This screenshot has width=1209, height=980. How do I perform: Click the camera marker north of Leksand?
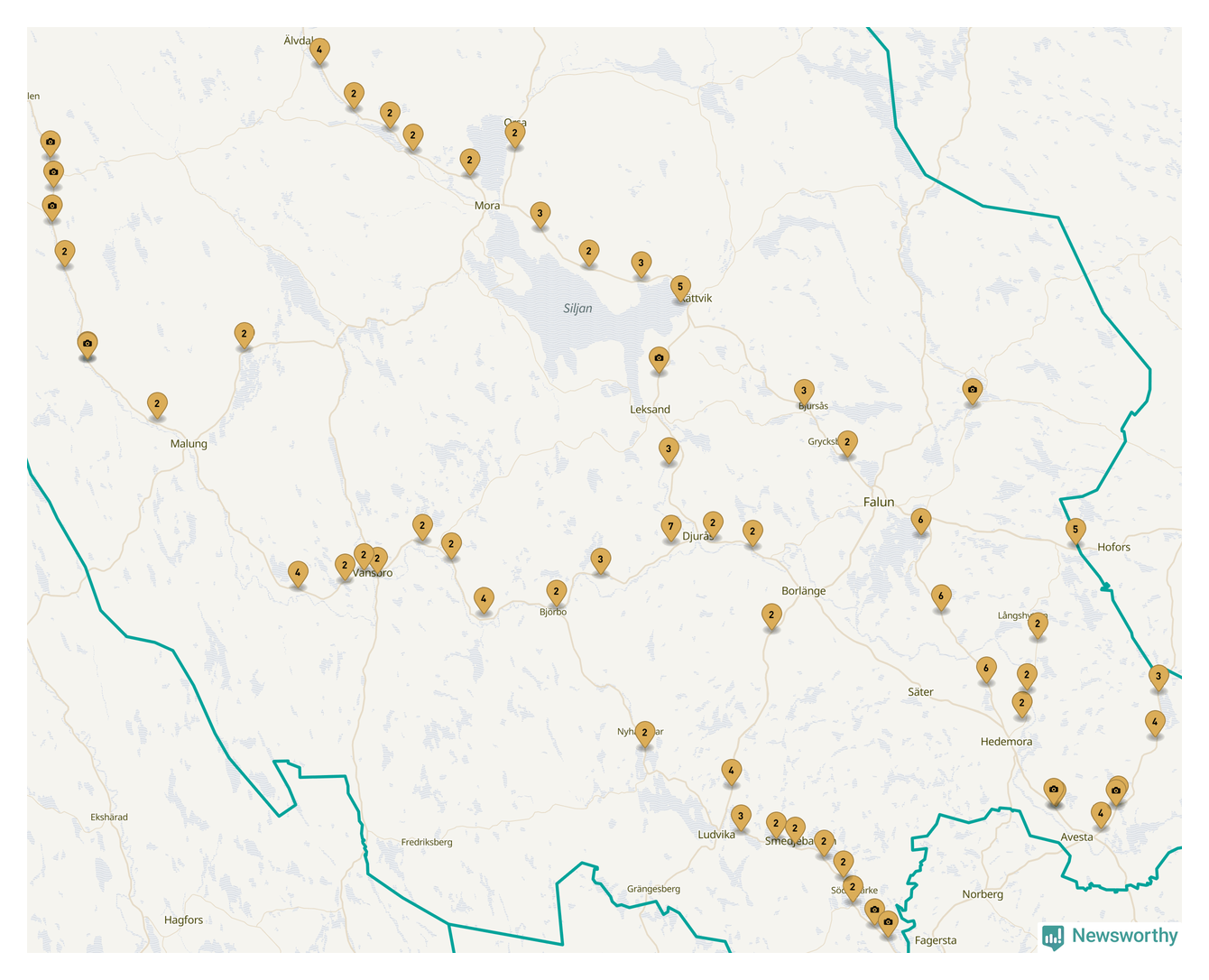point(659,358)
